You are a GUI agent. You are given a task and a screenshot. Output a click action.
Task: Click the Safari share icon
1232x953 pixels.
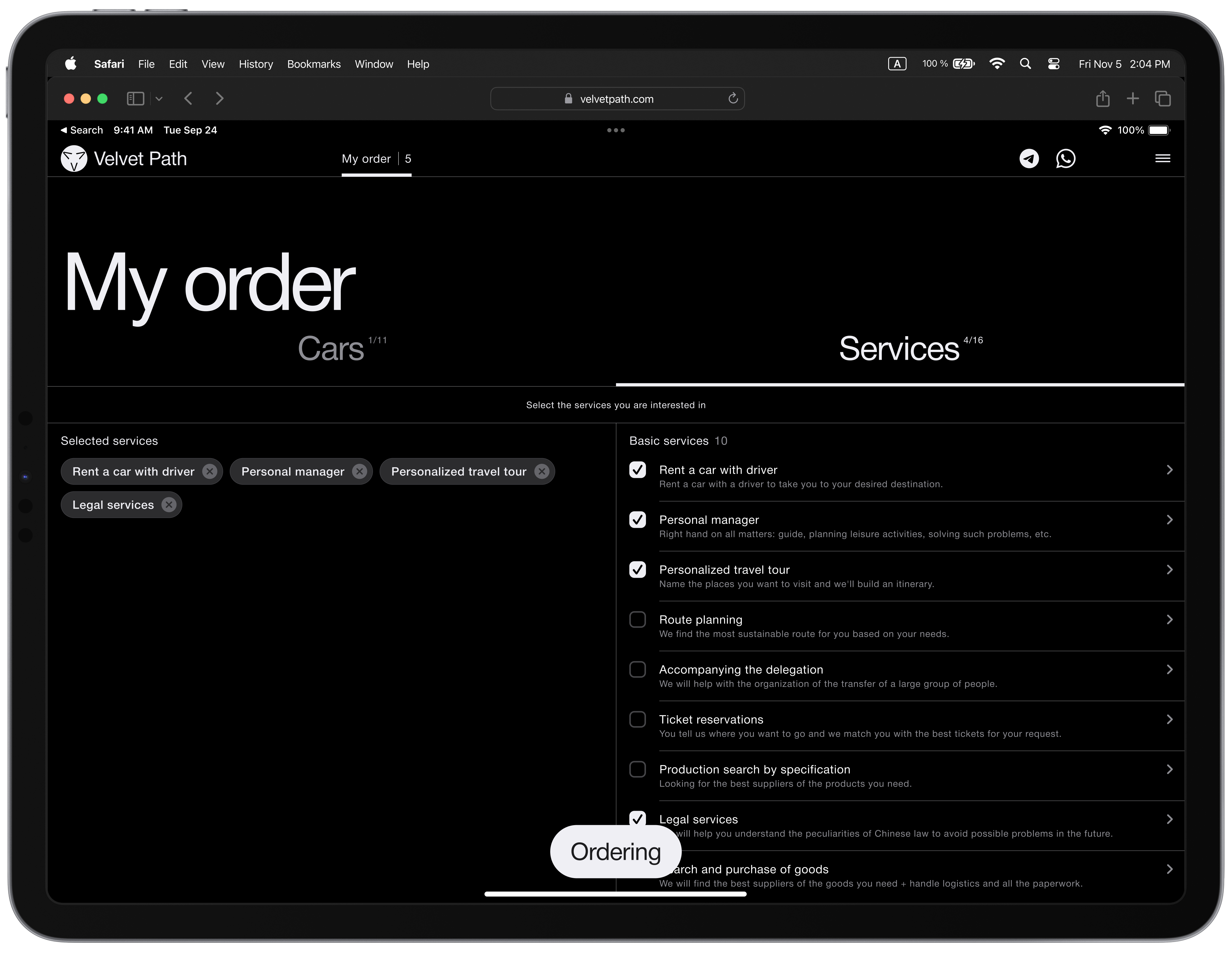point(1102,99)
